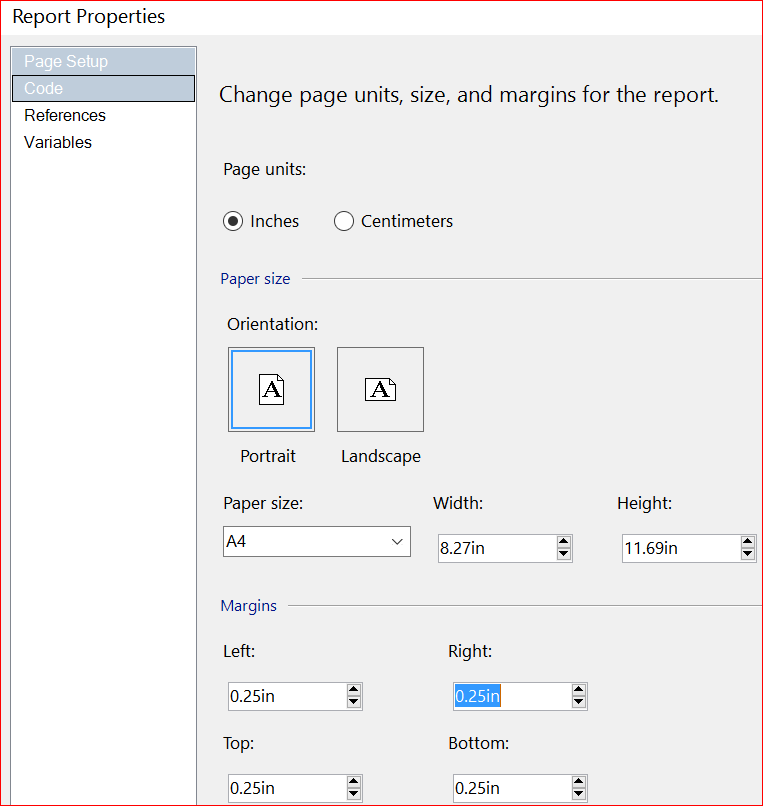Open the Page Setup section
The height and width of the screenshot is (806, 763).
(66, 61)
